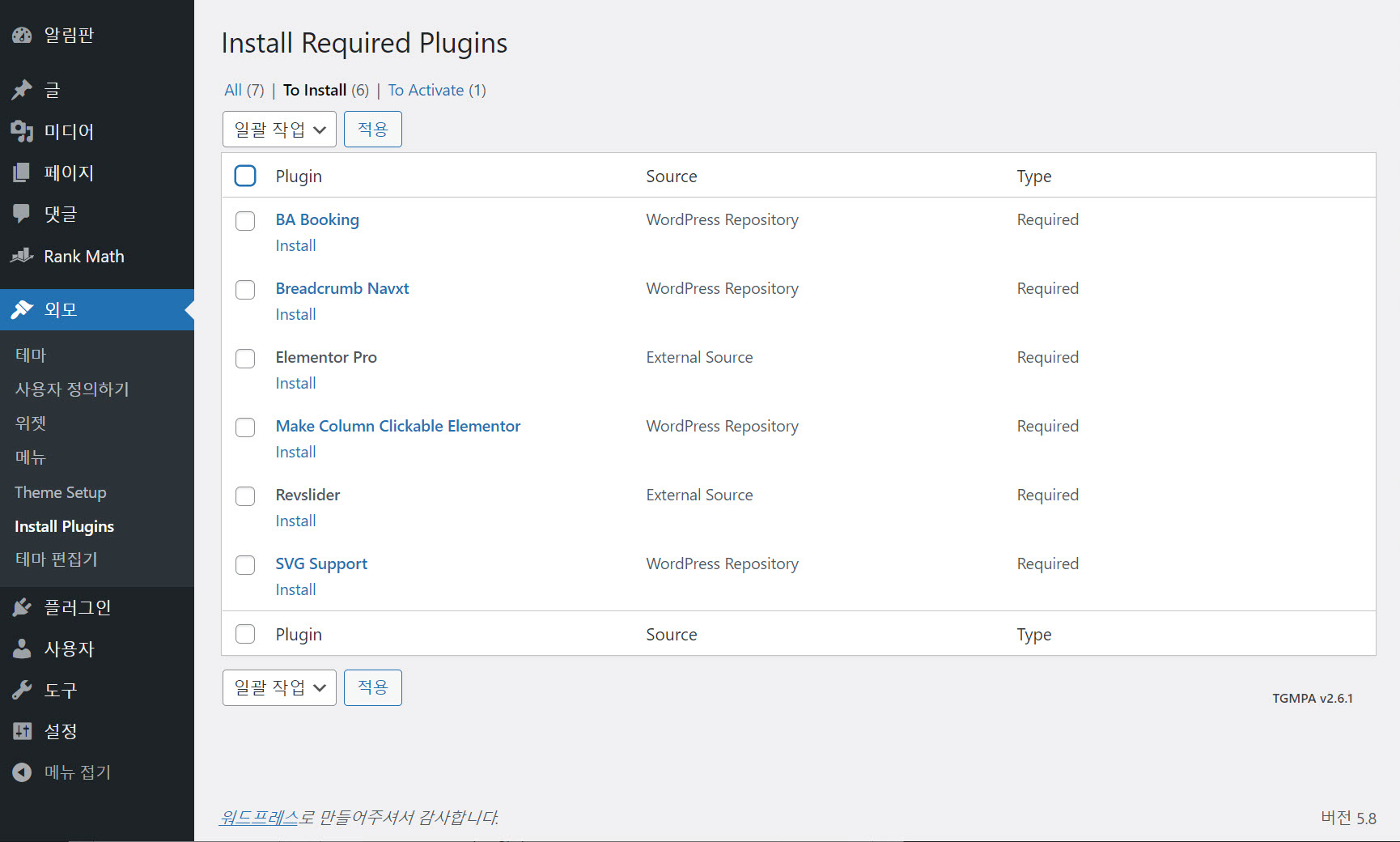Screen dimensions: 1400x842
Task: Select Install Plugins in the sidebar
Action: [x=65, y=526]
